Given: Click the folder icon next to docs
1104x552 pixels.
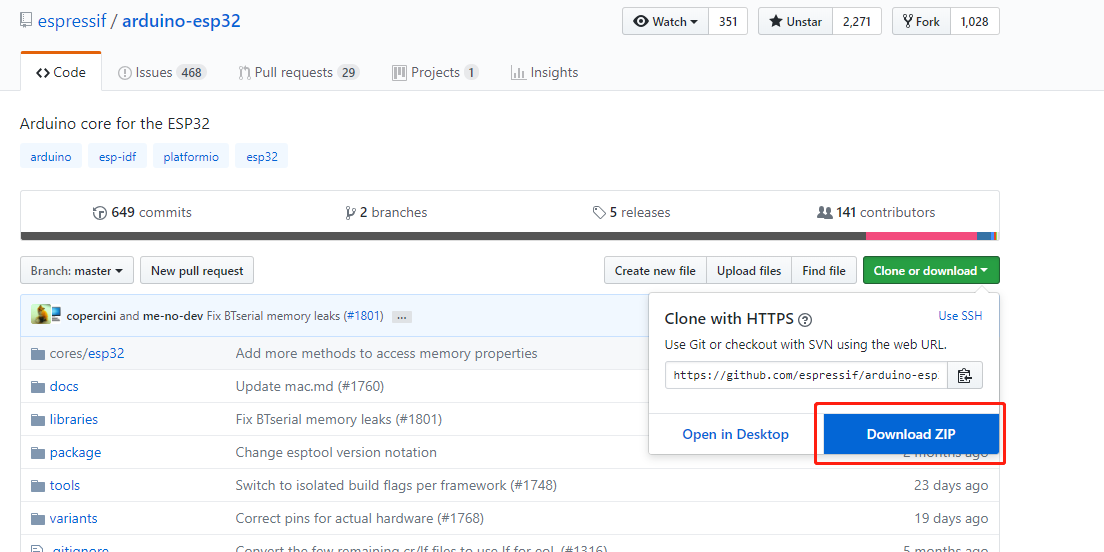Looking at the screenshot, I should pos(38,387).
